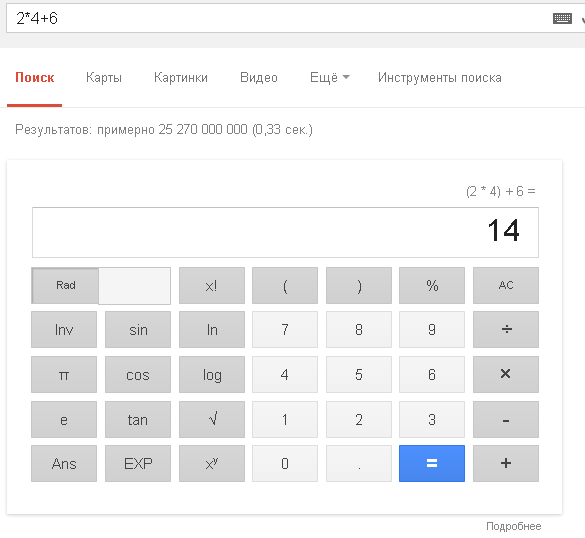Select the square root key
Screen dimensions: 585x538
tap(212, 419)
